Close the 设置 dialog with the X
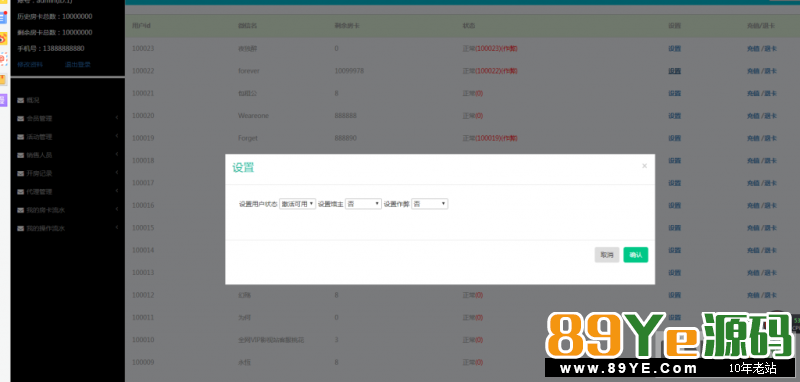Screen dimensions: 800x382 [644, 166]
